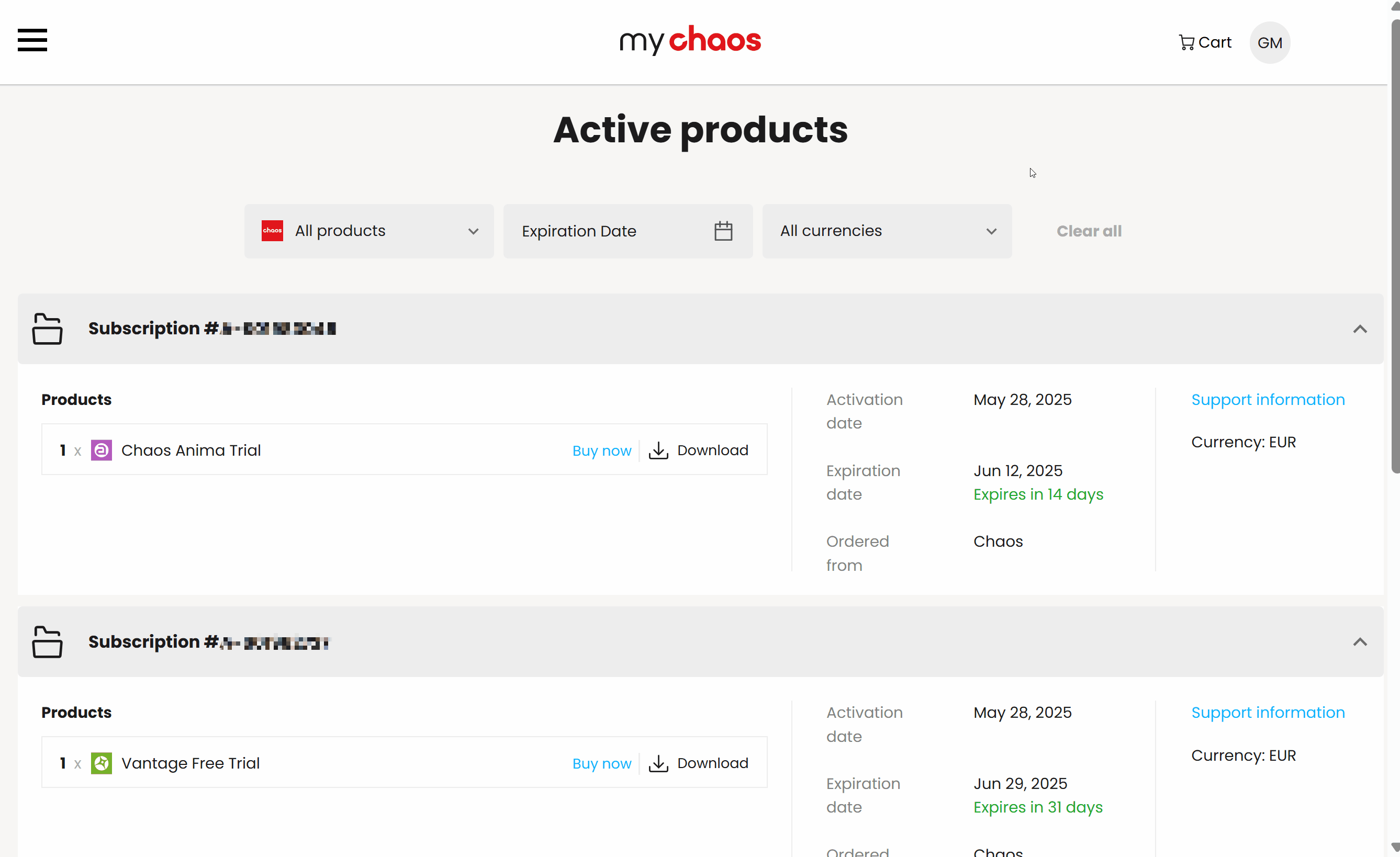Open the All currencies dropdown

[887, 231]
